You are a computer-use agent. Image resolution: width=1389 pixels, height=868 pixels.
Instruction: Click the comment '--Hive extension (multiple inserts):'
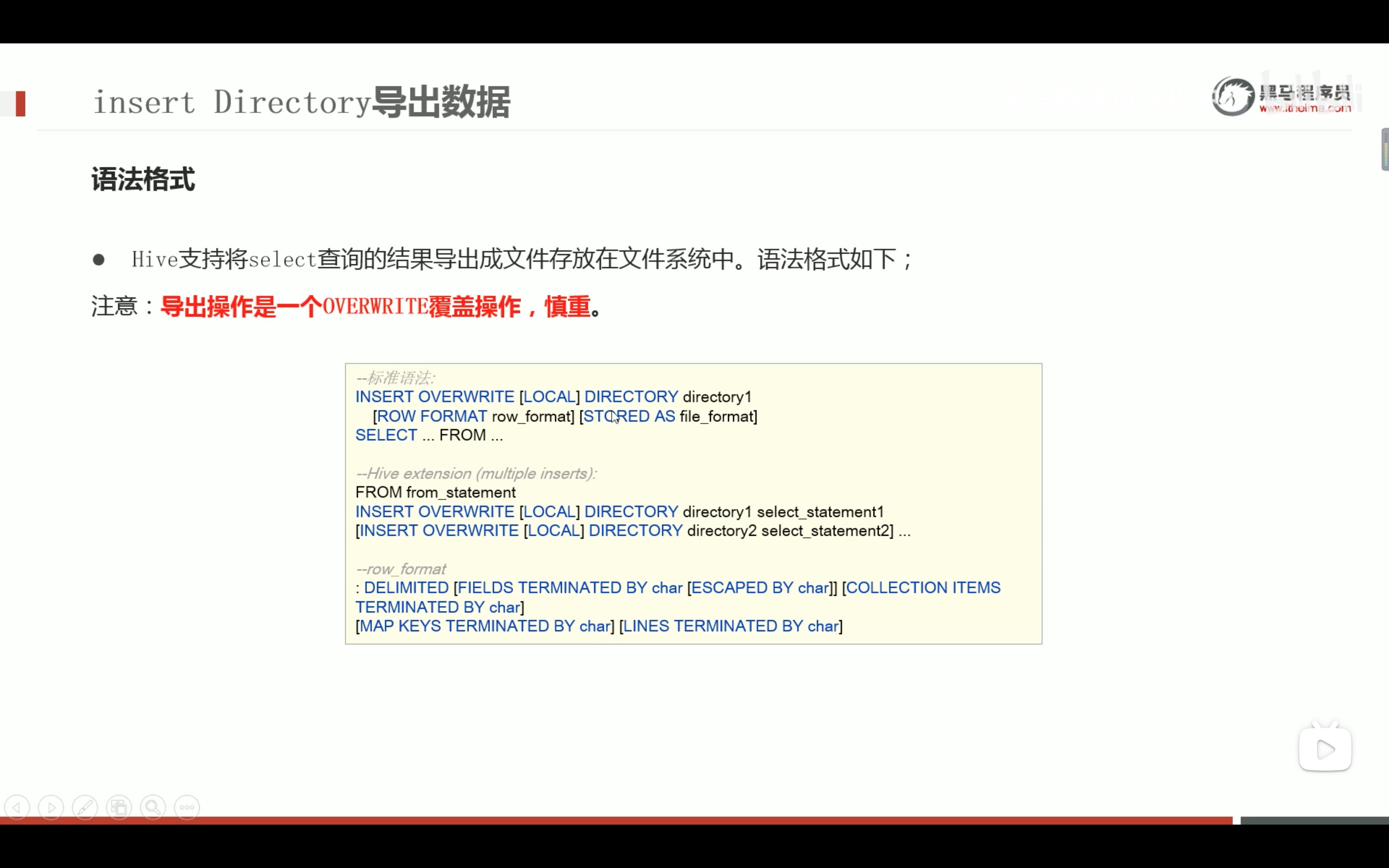coord(477,474)
